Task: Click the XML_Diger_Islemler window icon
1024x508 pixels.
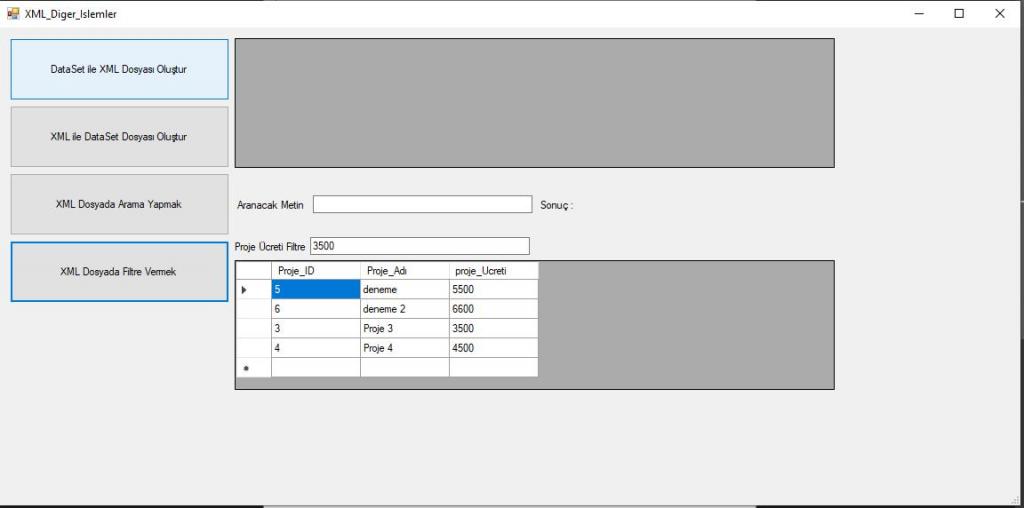Action: pyautogui.click(x=13, y=13)
